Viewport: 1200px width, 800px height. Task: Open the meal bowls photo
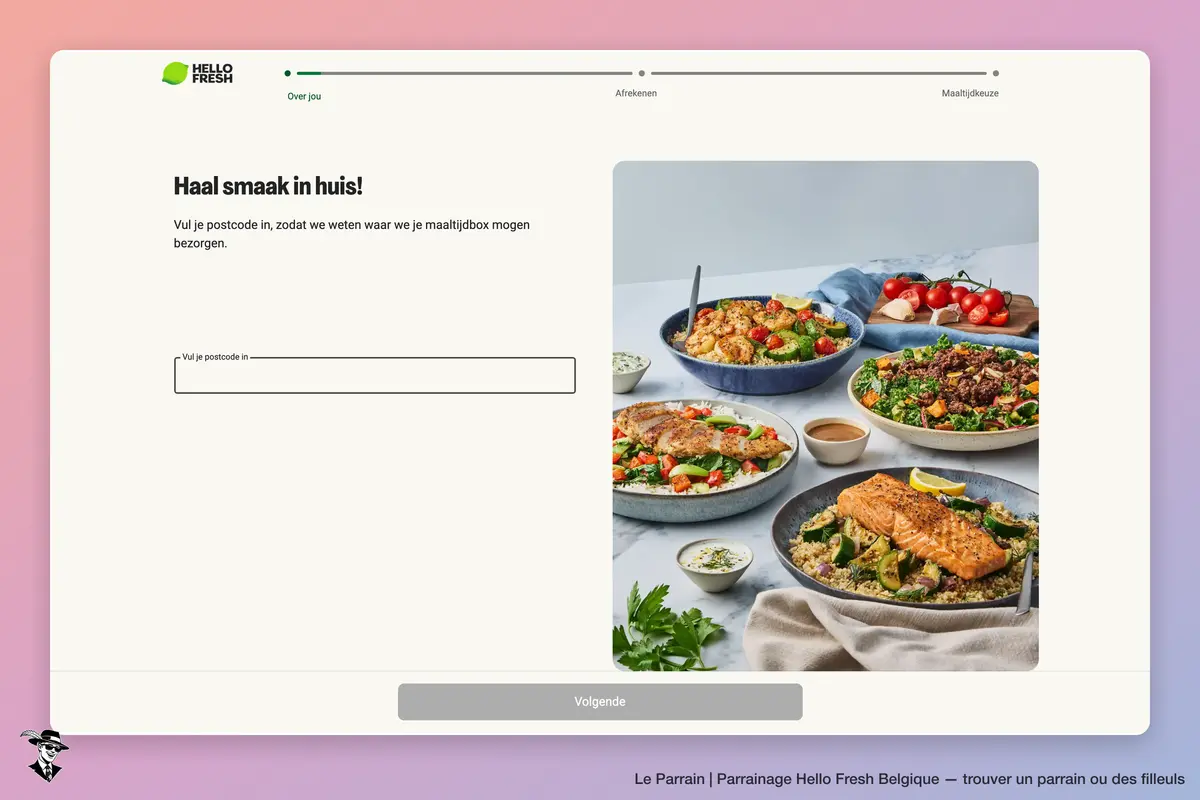pyautogui.click(x=825, y=416)
